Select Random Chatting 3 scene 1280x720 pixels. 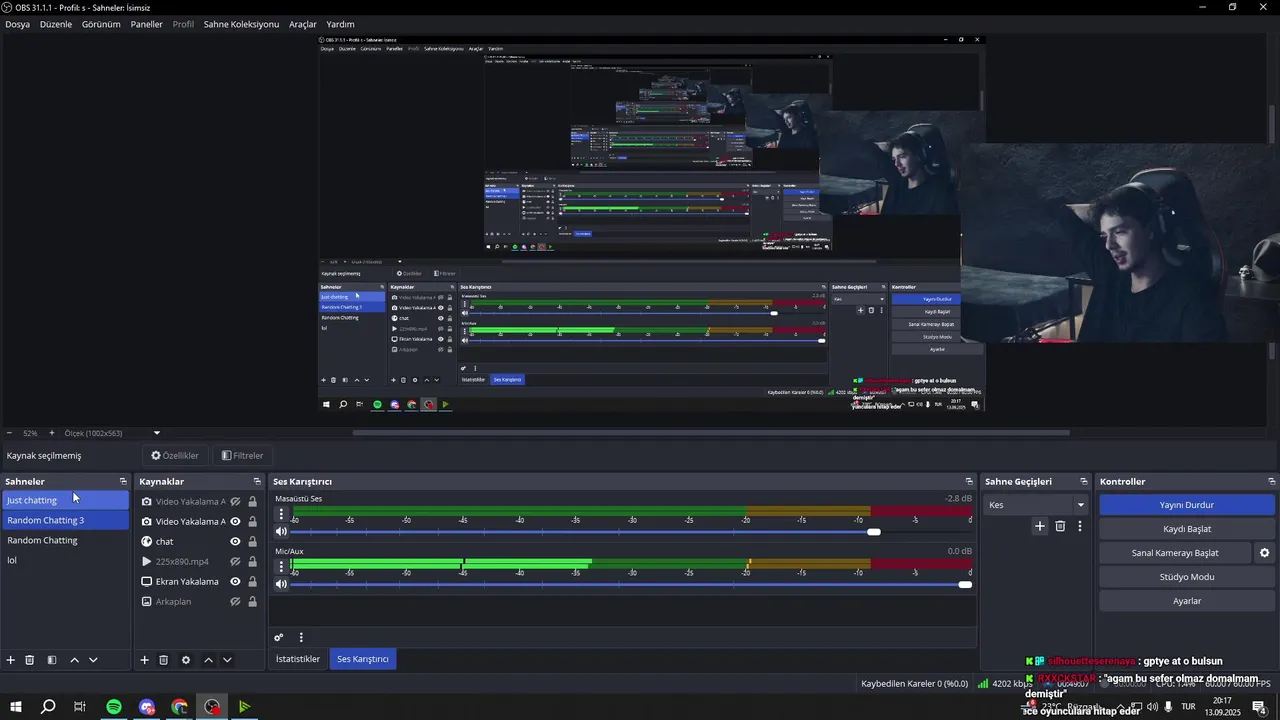click(x=65, y=520)
